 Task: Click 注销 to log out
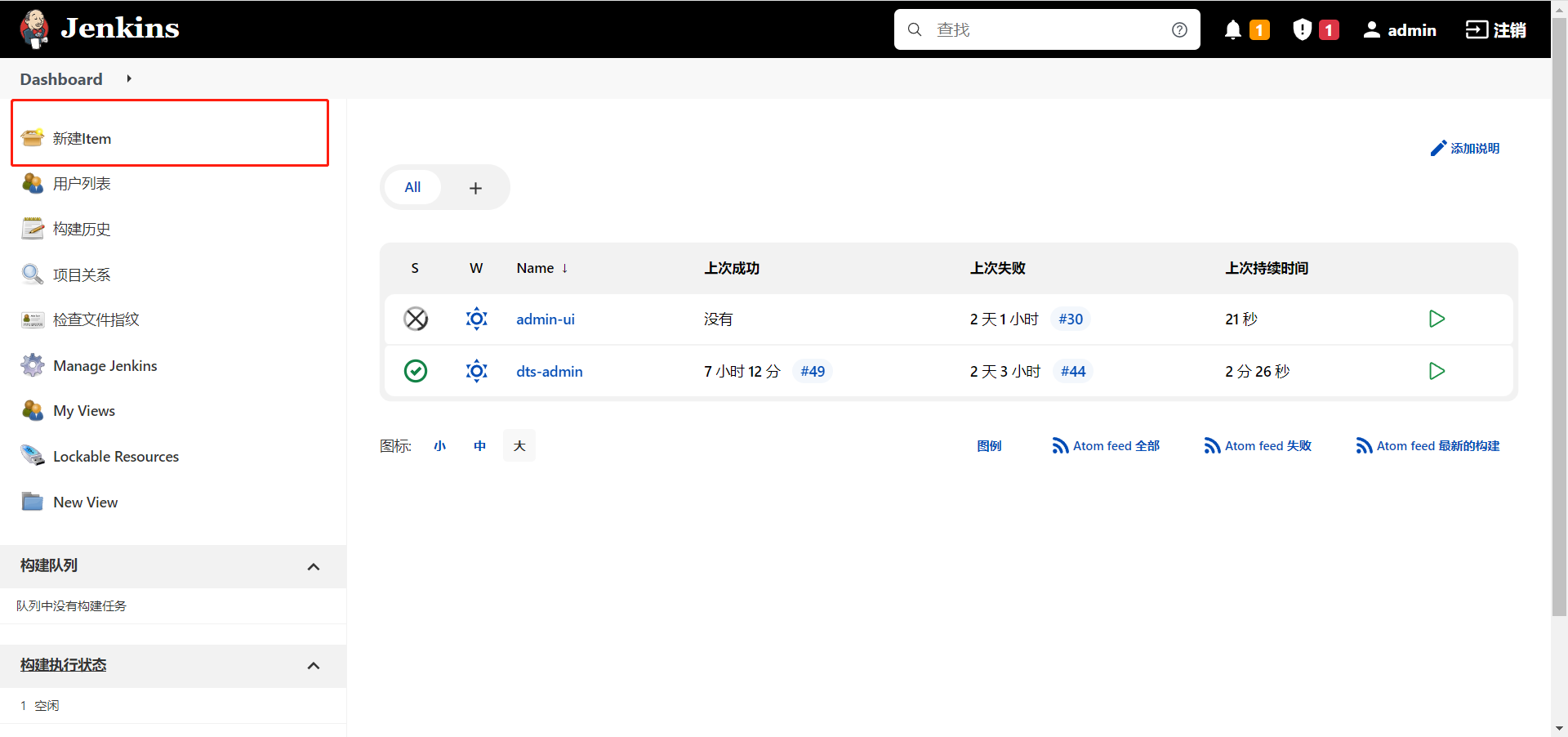point(1496,29)
